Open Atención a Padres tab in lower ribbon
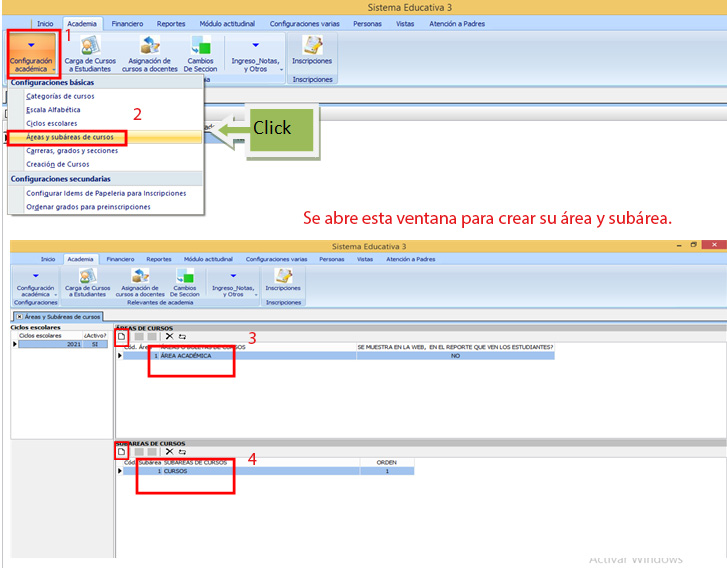 411,259
